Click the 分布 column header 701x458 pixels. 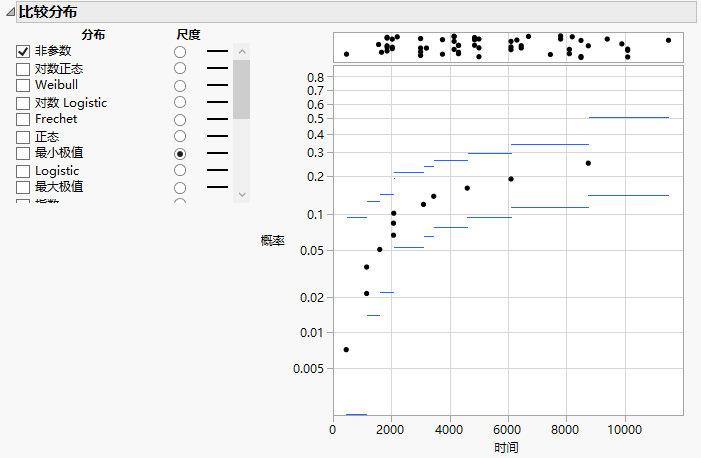(93, 34)
